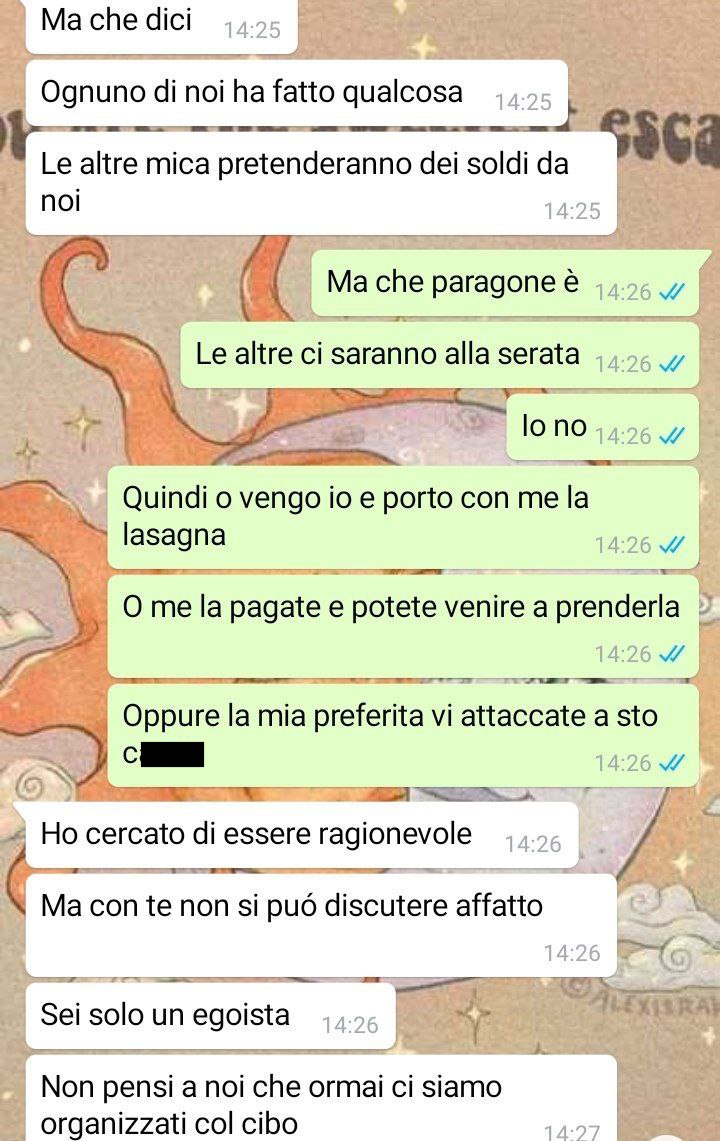This screenshot has height=1141, width=720.
Task: Tap the blue ticks on the 'Oppure la mia preferita' message
Action: (x=670, y=763)
